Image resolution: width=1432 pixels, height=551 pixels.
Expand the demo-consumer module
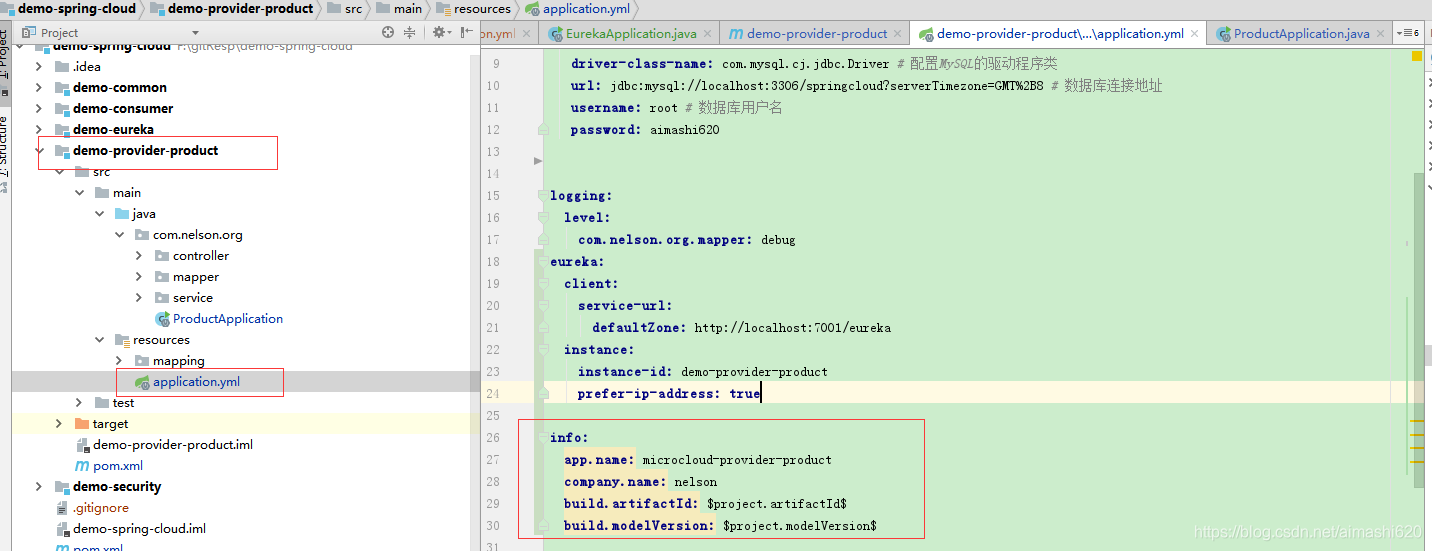pyautogui.click(x=39, y=109)
